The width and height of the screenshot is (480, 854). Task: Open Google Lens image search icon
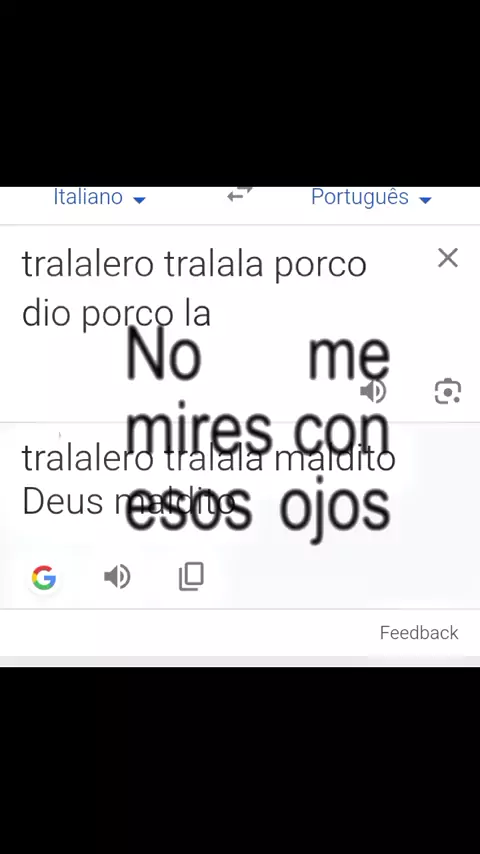[448, 391]
